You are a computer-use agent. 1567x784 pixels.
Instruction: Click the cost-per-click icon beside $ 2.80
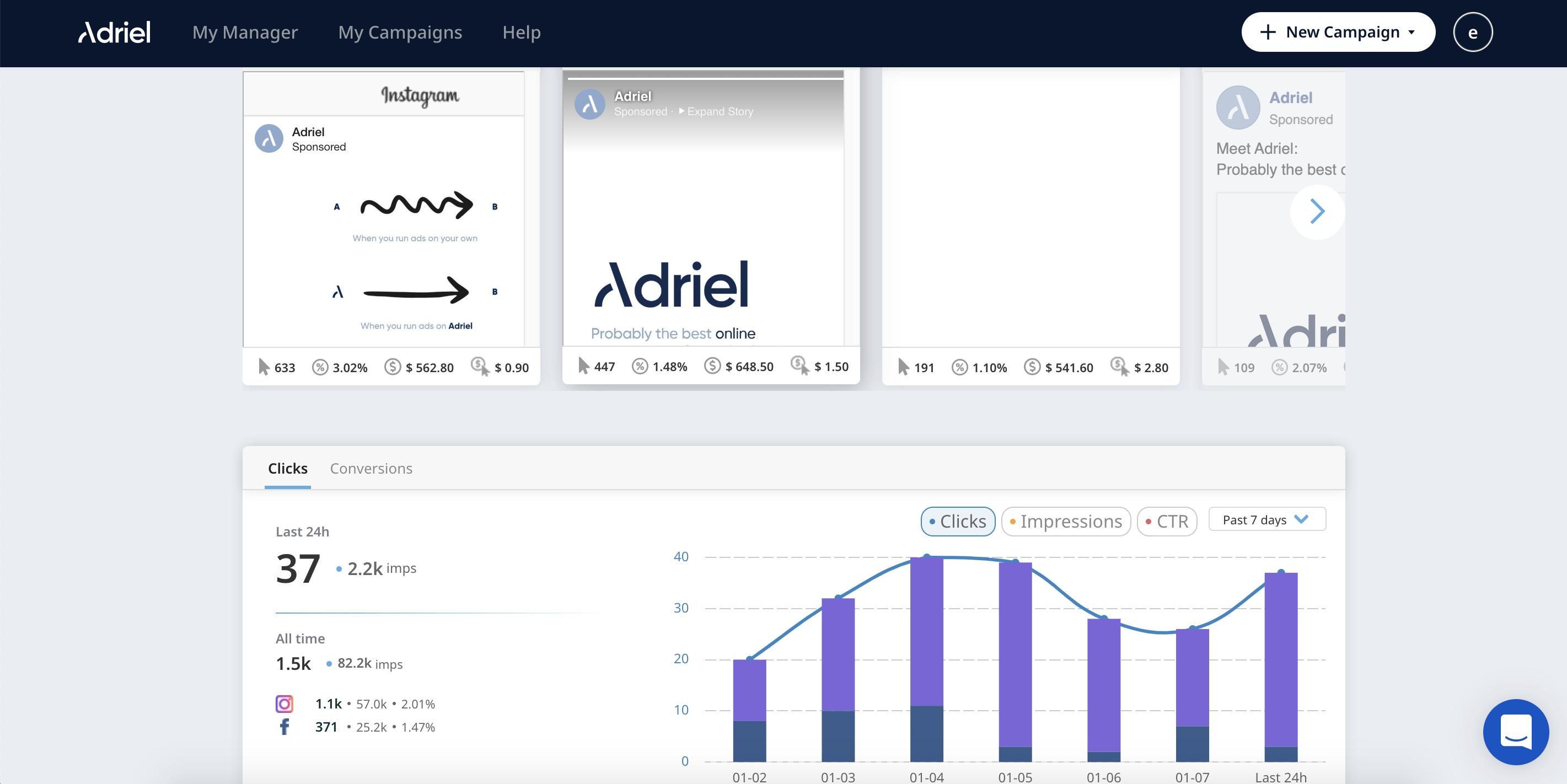click(1119, 367)
